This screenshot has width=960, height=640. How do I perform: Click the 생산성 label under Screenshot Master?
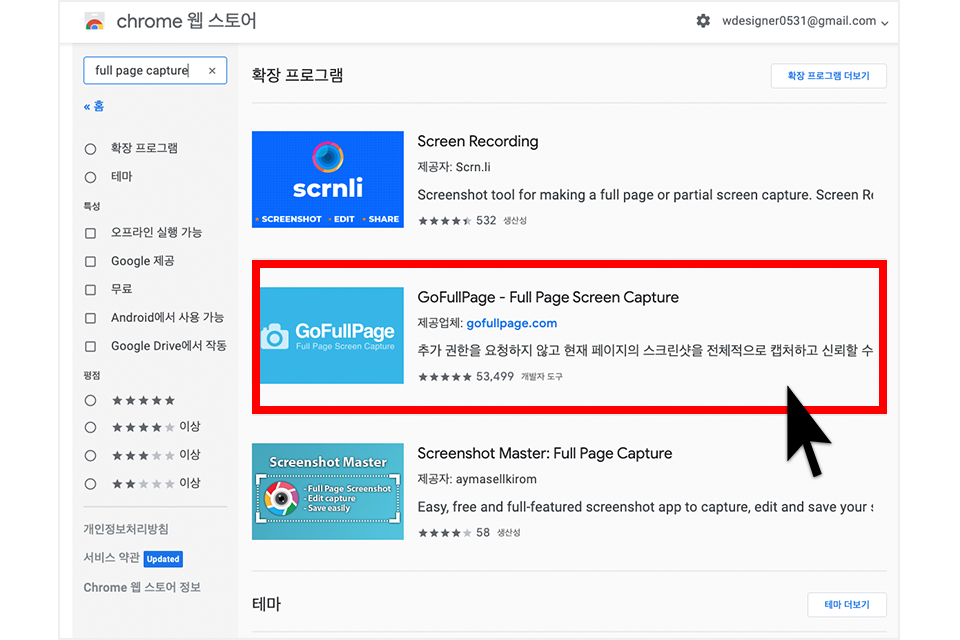[508, 533]
